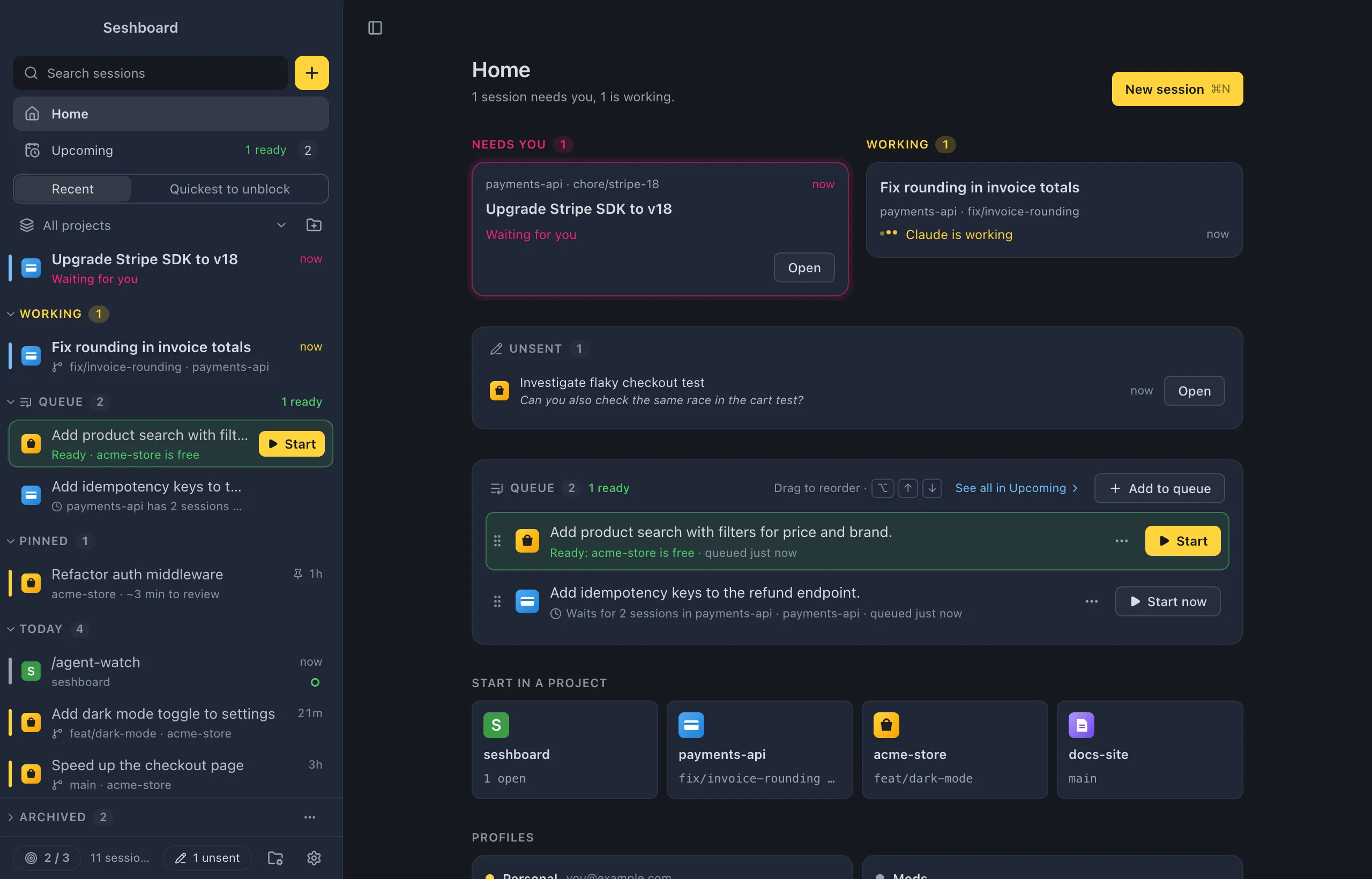This screenshot has height=879, width=1372.
Task: Collapse the TODAY section in sidebar
Action: [11, 629]
